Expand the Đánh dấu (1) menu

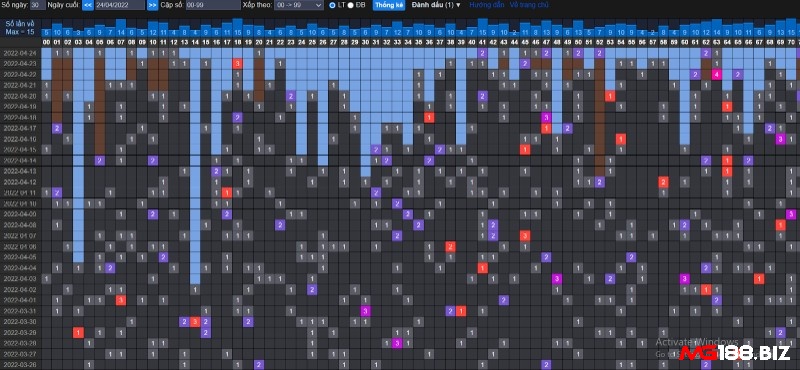436,5
